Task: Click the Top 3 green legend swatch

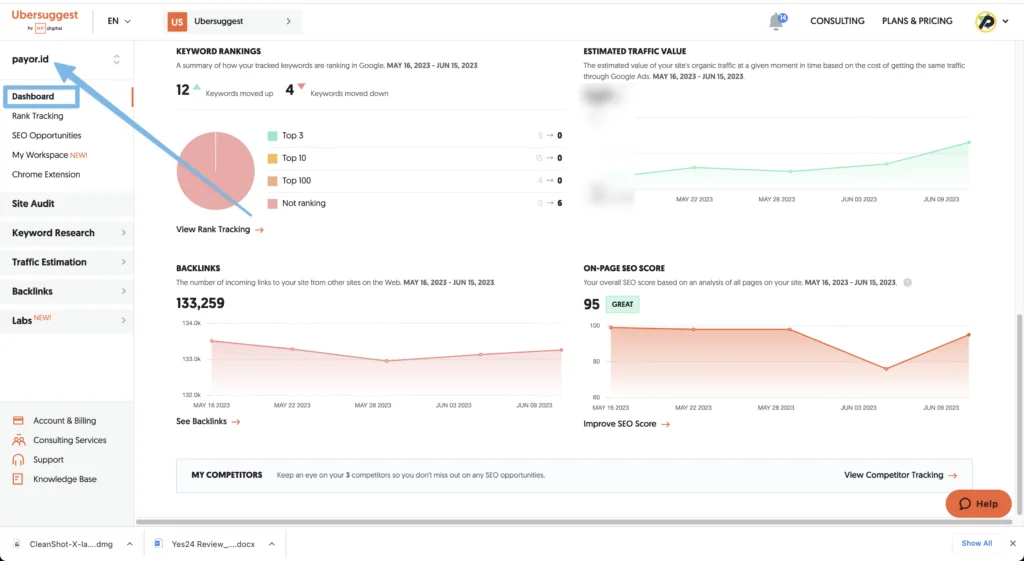Action: pos(272,136)
